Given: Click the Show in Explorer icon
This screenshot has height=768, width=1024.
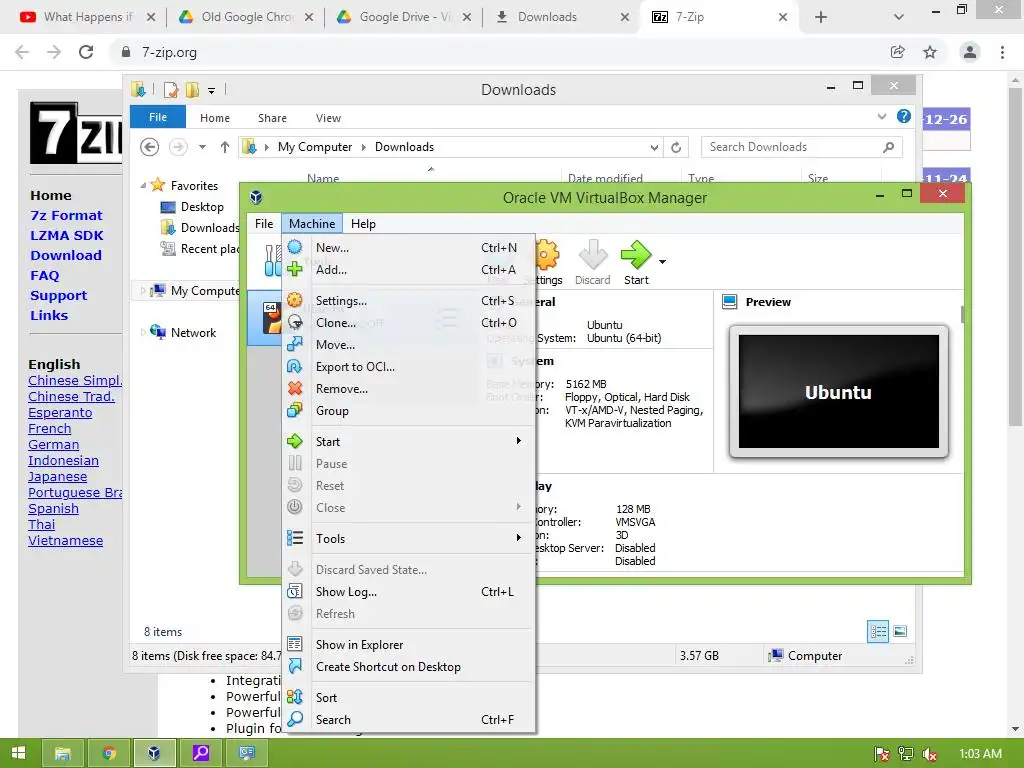Looking at the screenshot, I should (295, 644).
